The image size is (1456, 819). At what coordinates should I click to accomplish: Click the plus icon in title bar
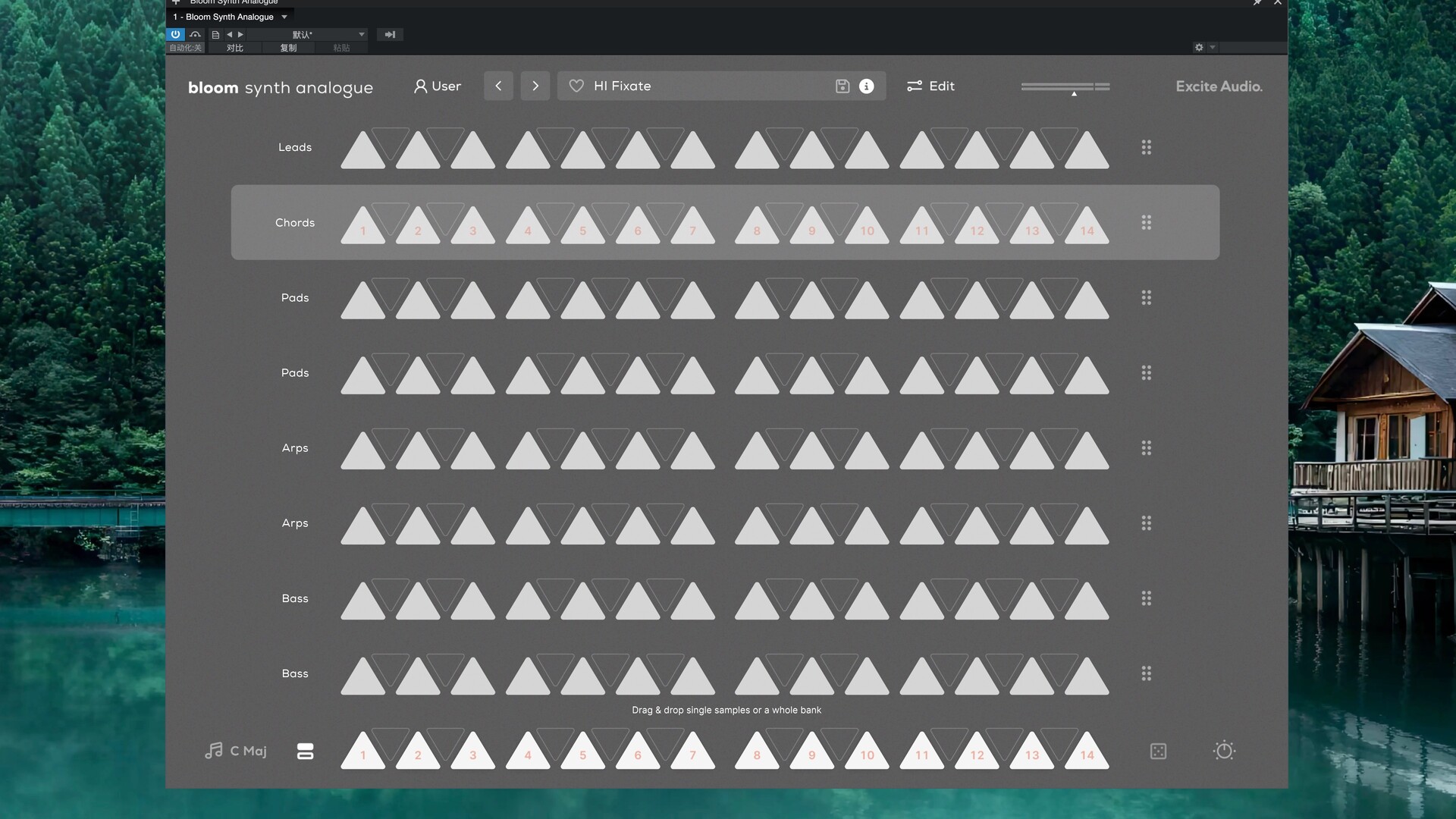coord(176,2)
